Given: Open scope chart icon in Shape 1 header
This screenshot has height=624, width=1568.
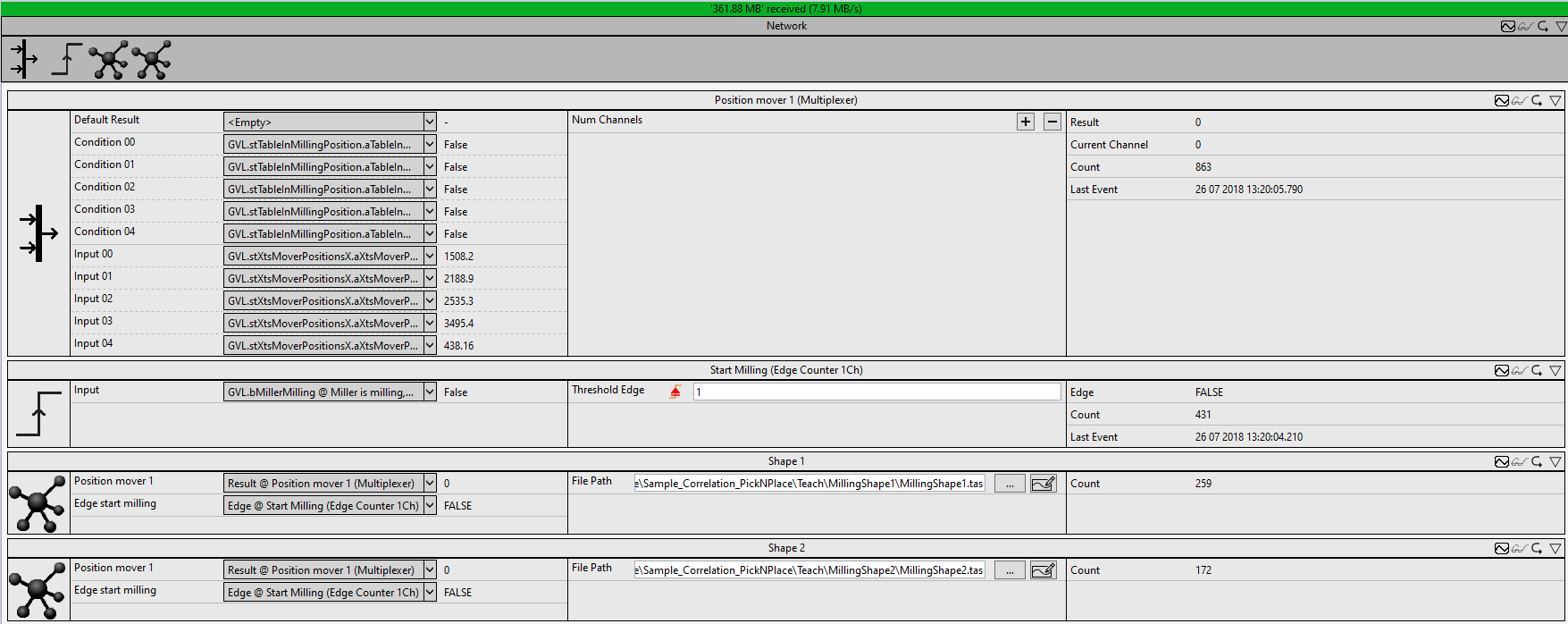Looking at the screenshot, I should 1502,462.
